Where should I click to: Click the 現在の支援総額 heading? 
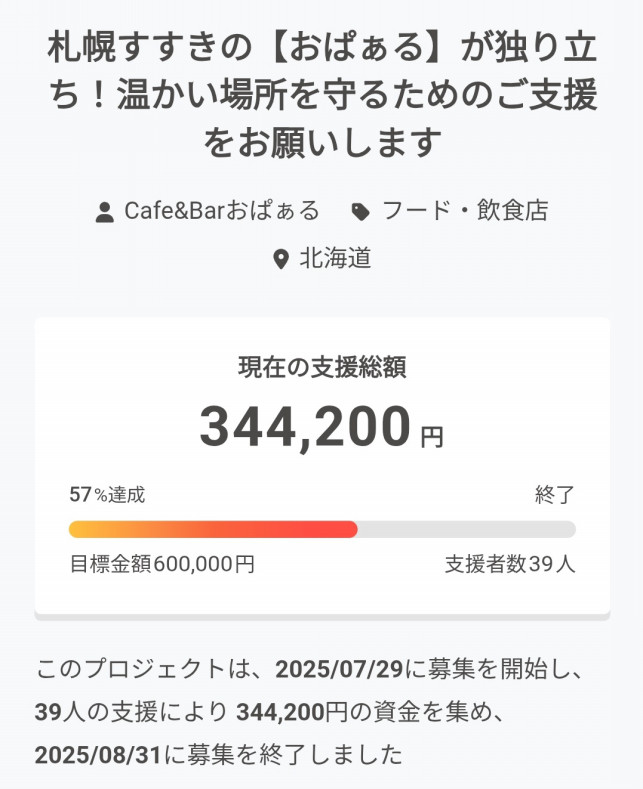pos(321,367)
